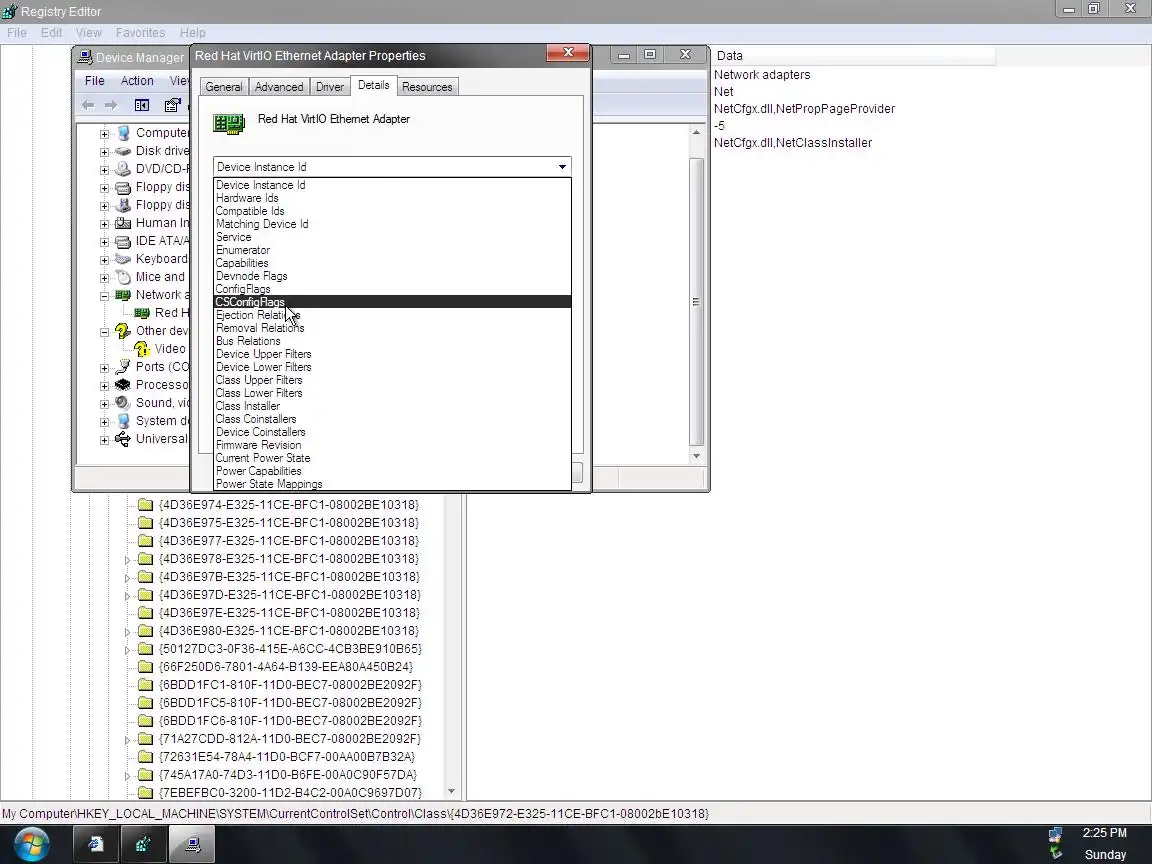Choose Current Power State from the list

pyautogui.click(x=392, y=458)
